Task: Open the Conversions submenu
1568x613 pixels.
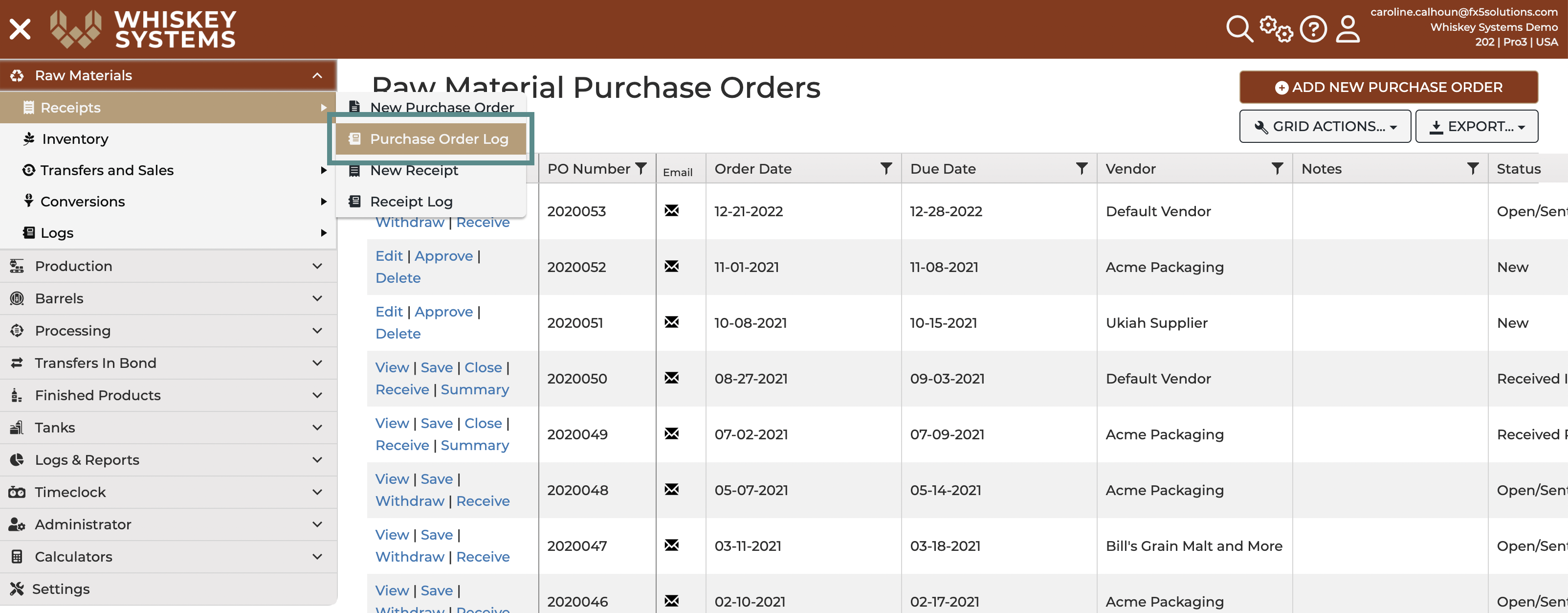Action: point(168,202)
